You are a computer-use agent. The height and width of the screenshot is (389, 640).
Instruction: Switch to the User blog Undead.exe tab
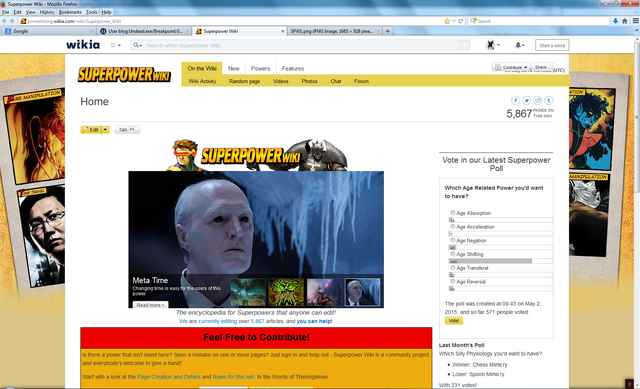[144, 31]
